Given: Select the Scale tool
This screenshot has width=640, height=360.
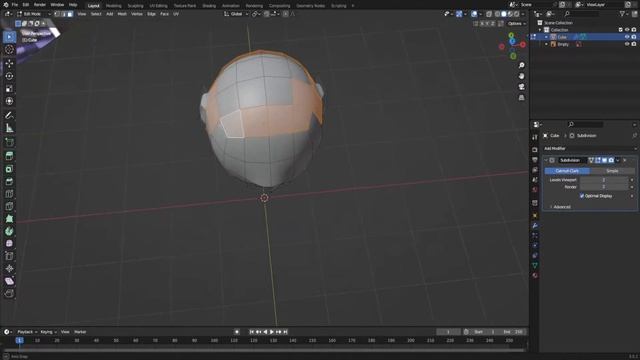Looking at the screenshot, I should [9, 89].
